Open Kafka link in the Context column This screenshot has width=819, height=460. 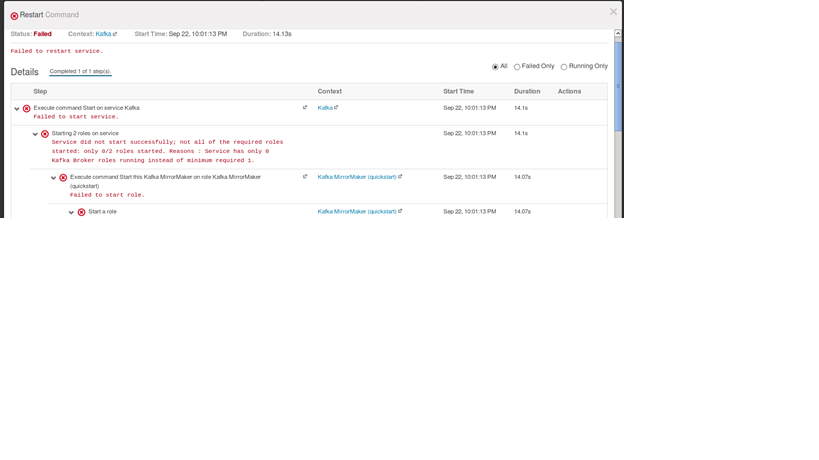325,108
